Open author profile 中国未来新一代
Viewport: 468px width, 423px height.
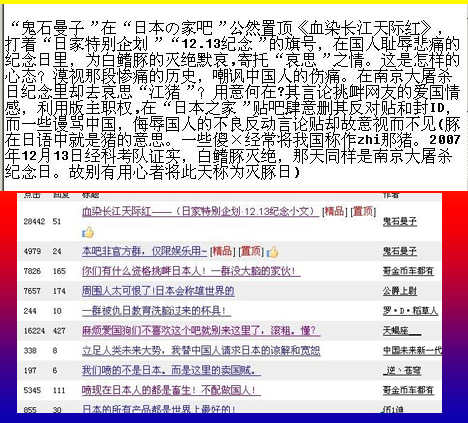click(x=412, y=350)
